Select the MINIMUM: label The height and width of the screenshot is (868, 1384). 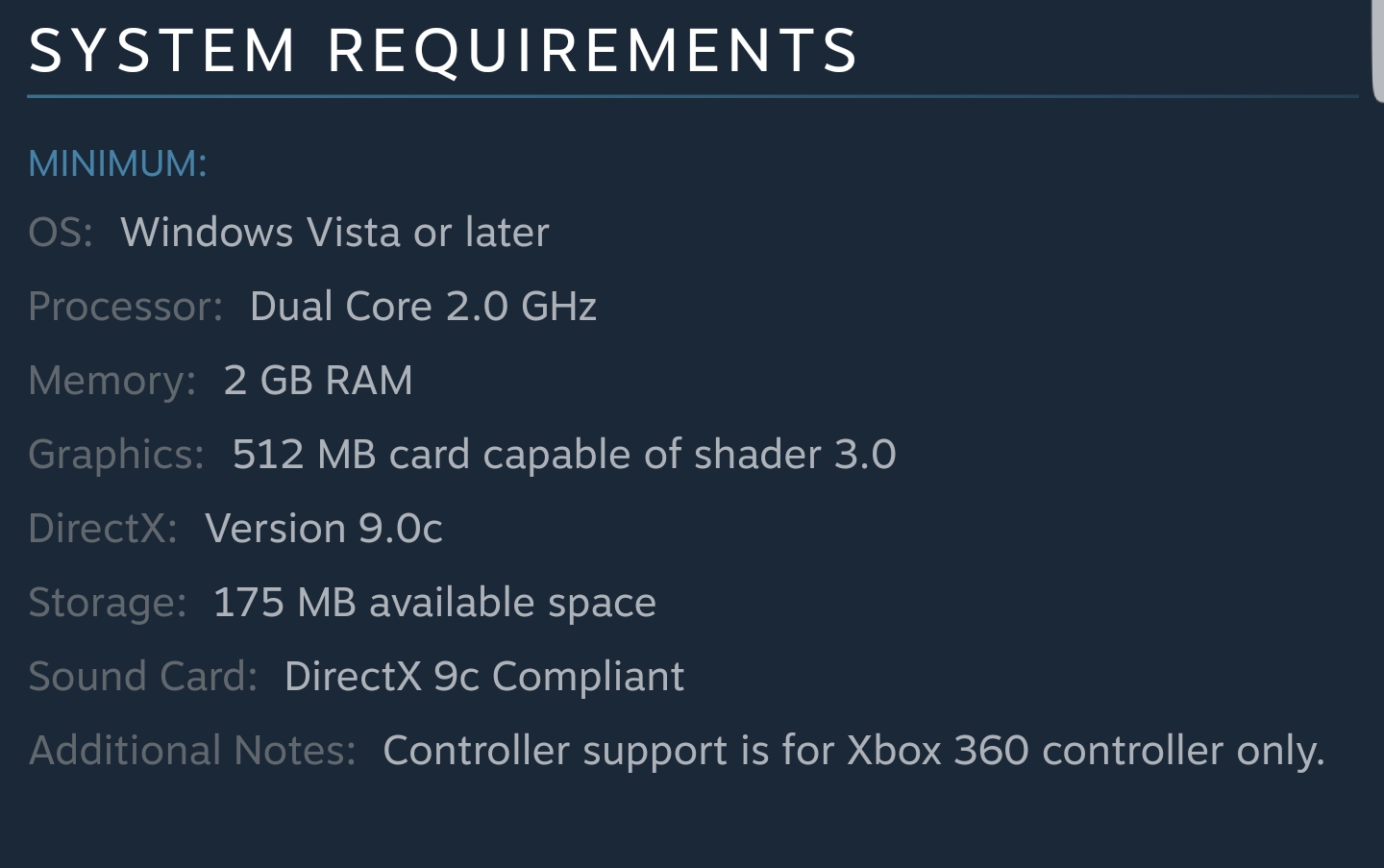117,163
